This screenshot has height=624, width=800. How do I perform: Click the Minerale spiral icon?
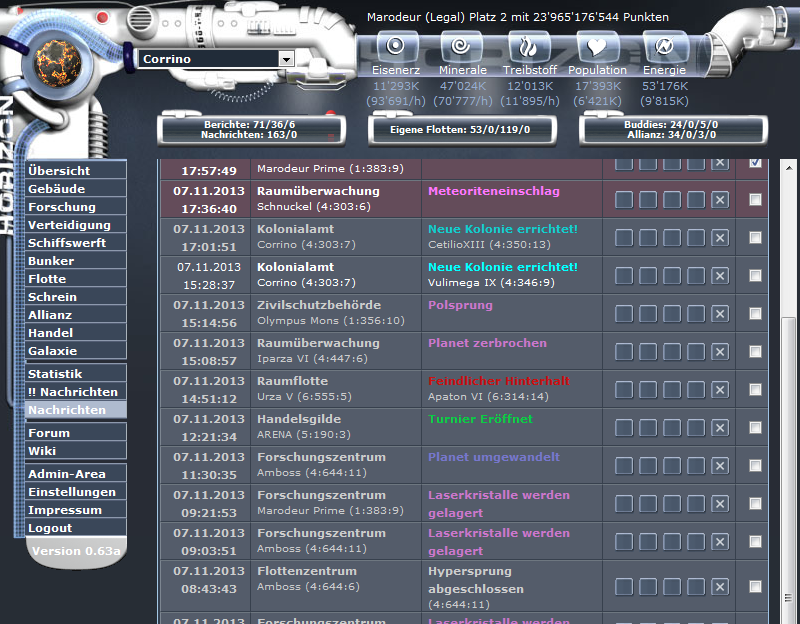pyautogui.click(x=461, y=47)
